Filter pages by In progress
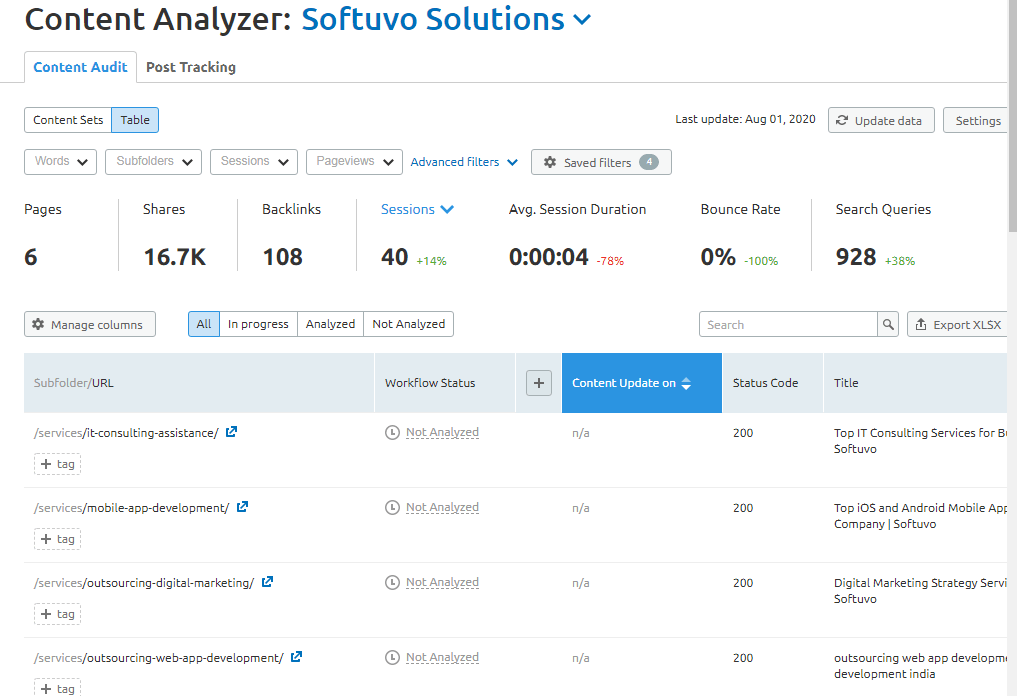The image size is (1017, 696). pyautogui.click(x=258, y=324)
